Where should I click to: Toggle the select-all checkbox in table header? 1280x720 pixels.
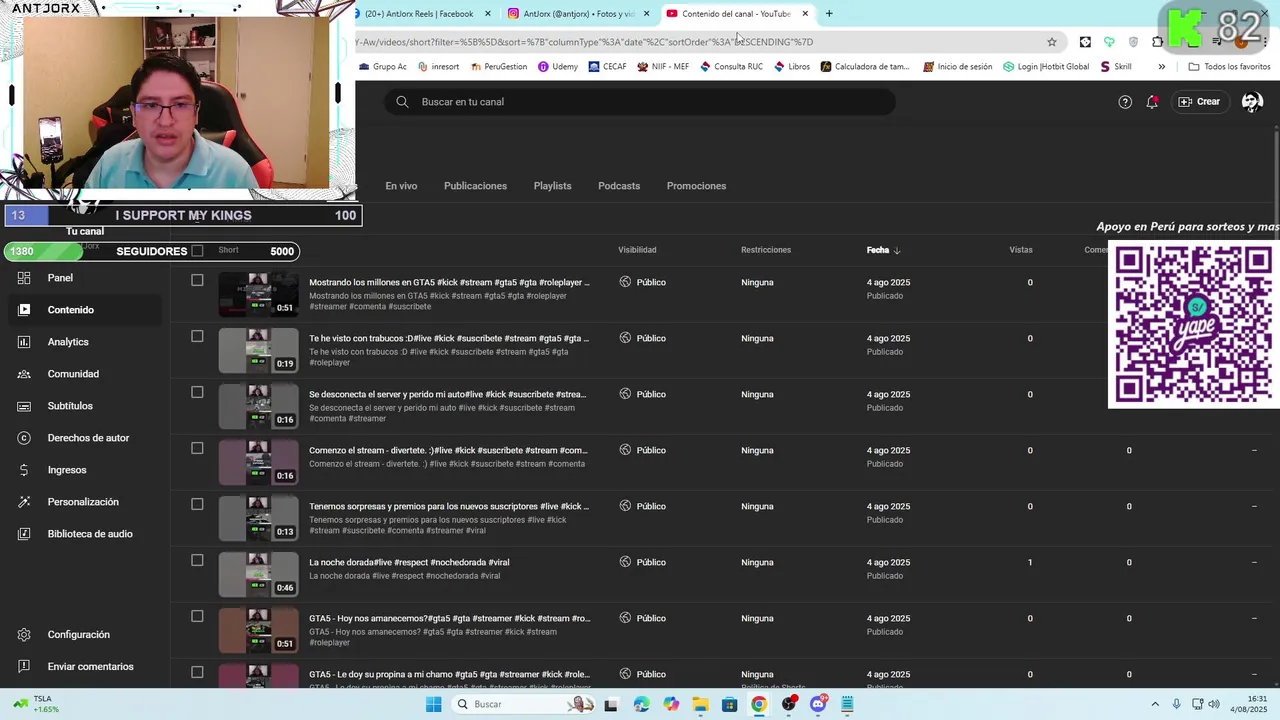coord(197,251)
